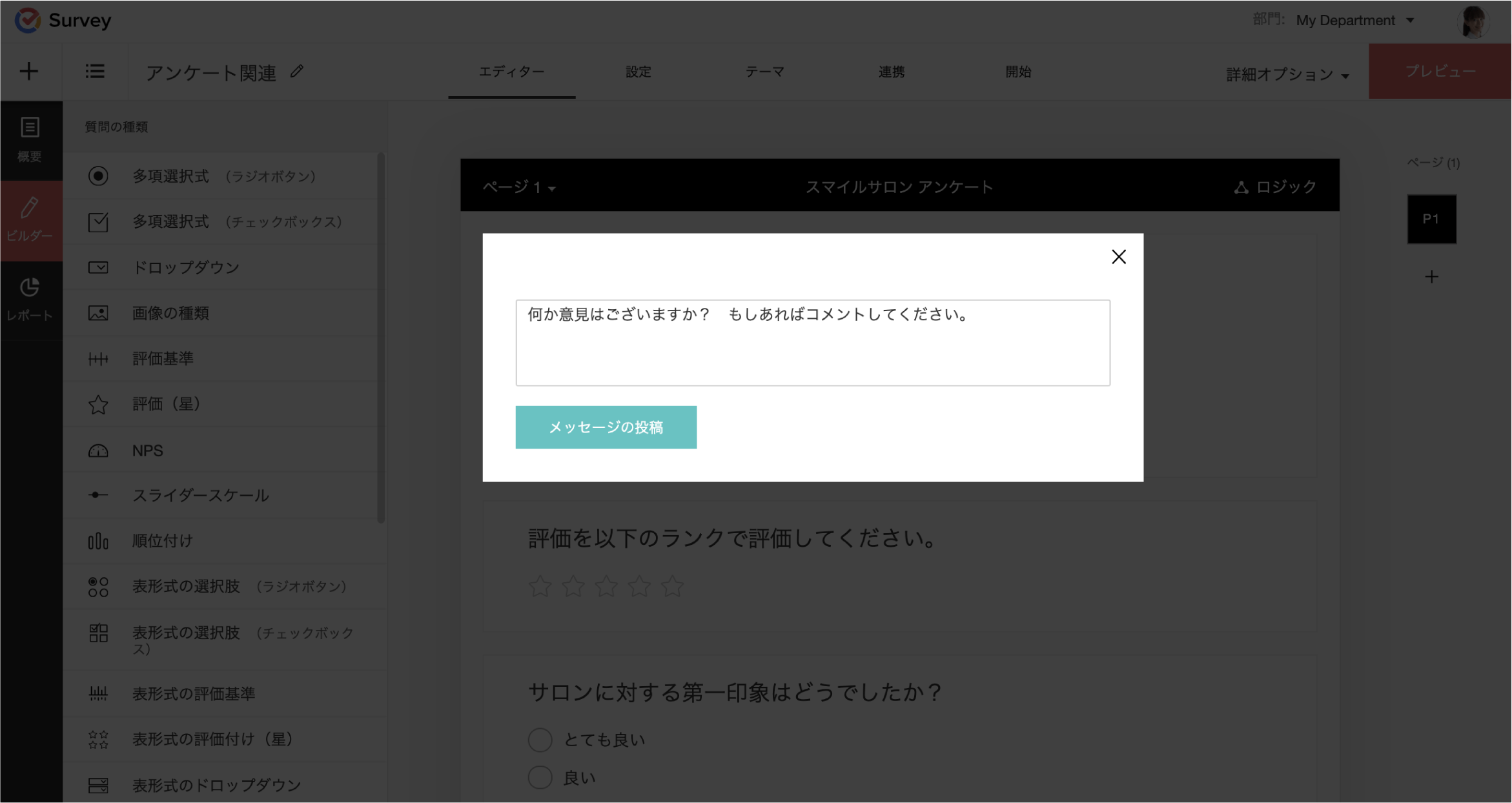
Task: Click the プレビュー button
Action: [x=1440, y=72]
